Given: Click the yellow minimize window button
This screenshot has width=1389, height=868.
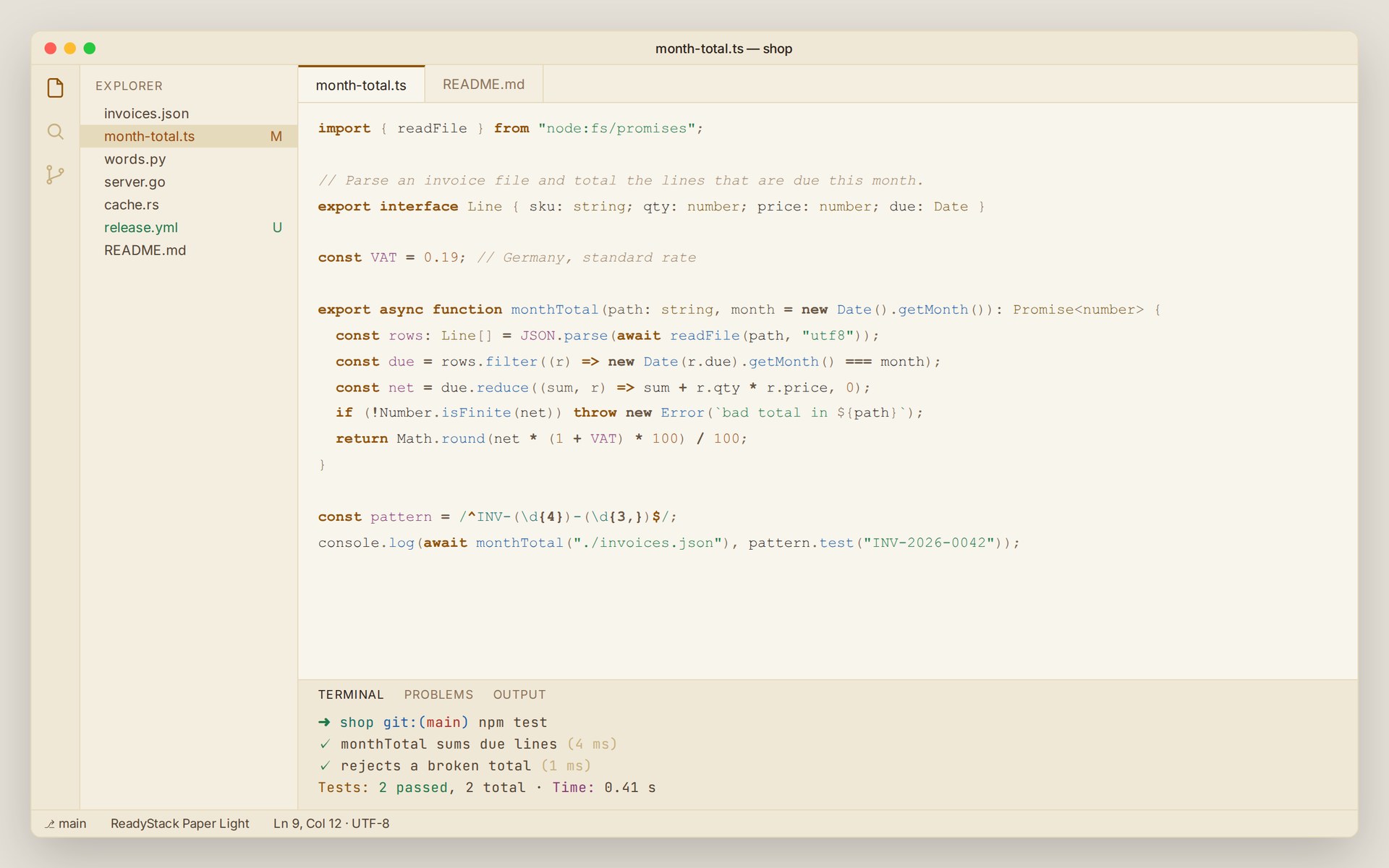Looking at the screenshot, I should [70, 48].
